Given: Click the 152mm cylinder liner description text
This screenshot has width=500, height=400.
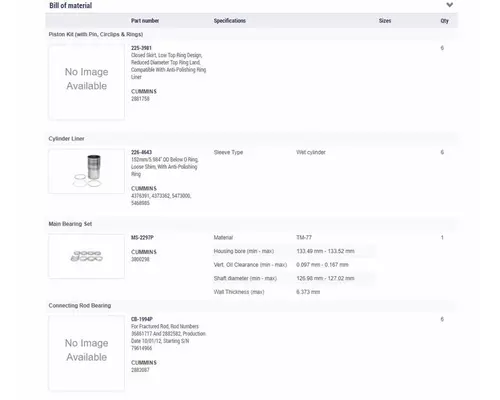Looking at the screenshot, I should (x=165, y=167).
